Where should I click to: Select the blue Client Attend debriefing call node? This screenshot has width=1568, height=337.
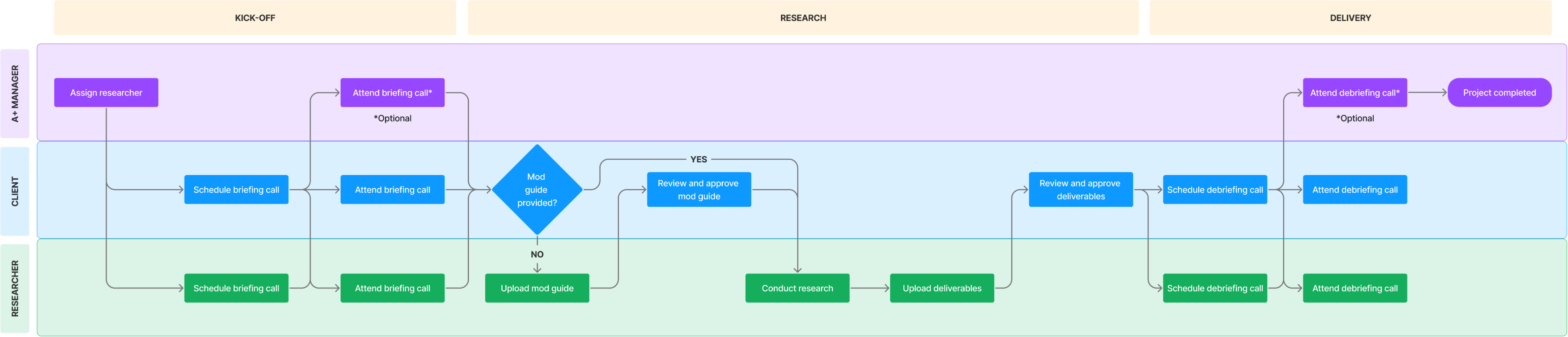[1355, 190]
